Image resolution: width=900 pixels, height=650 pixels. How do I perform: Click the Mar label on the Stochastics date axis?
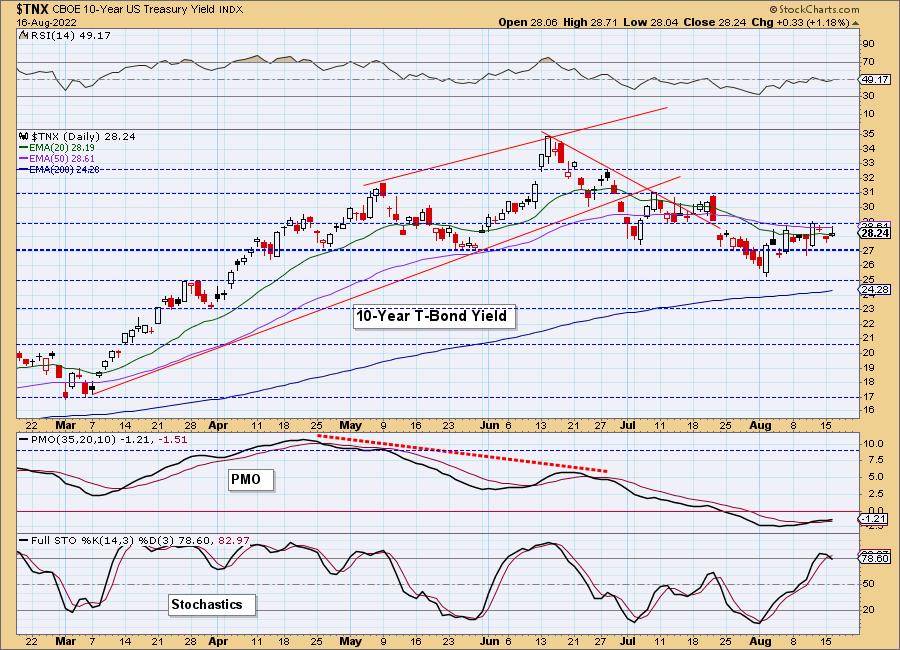pos(65,641)
